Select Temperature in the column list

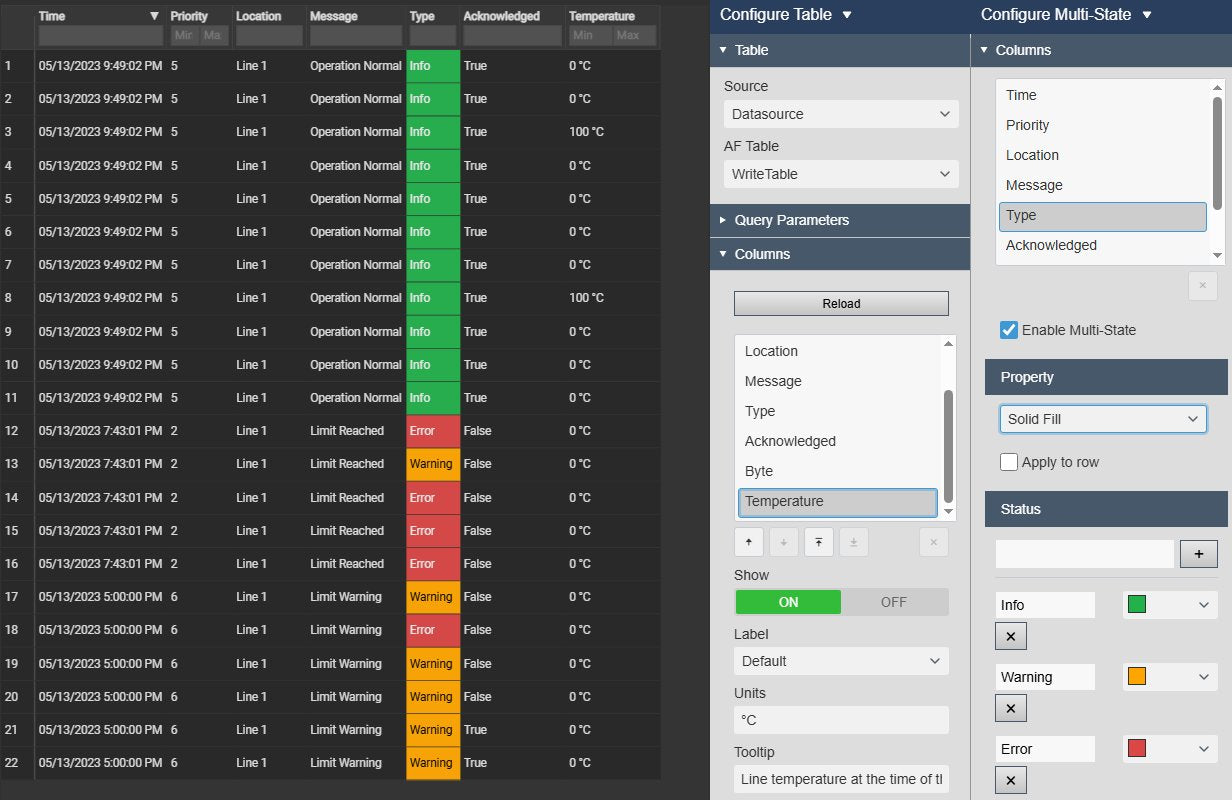838,501
